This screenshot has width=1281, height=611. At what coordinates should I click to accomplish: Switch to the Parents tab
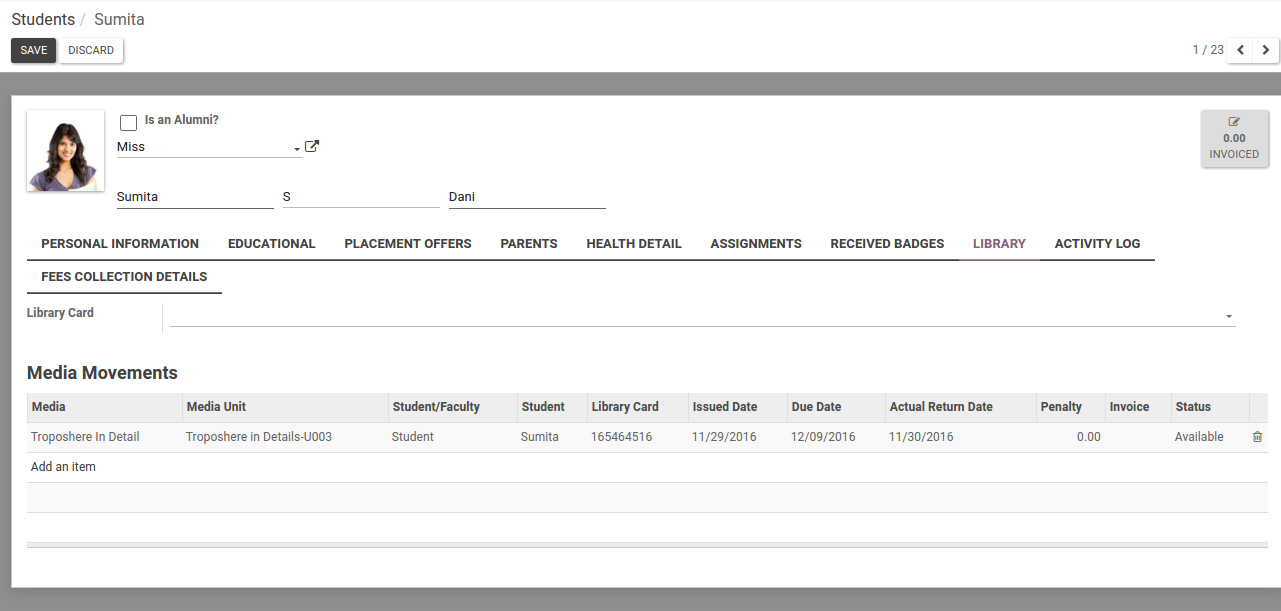click(529, 244)
